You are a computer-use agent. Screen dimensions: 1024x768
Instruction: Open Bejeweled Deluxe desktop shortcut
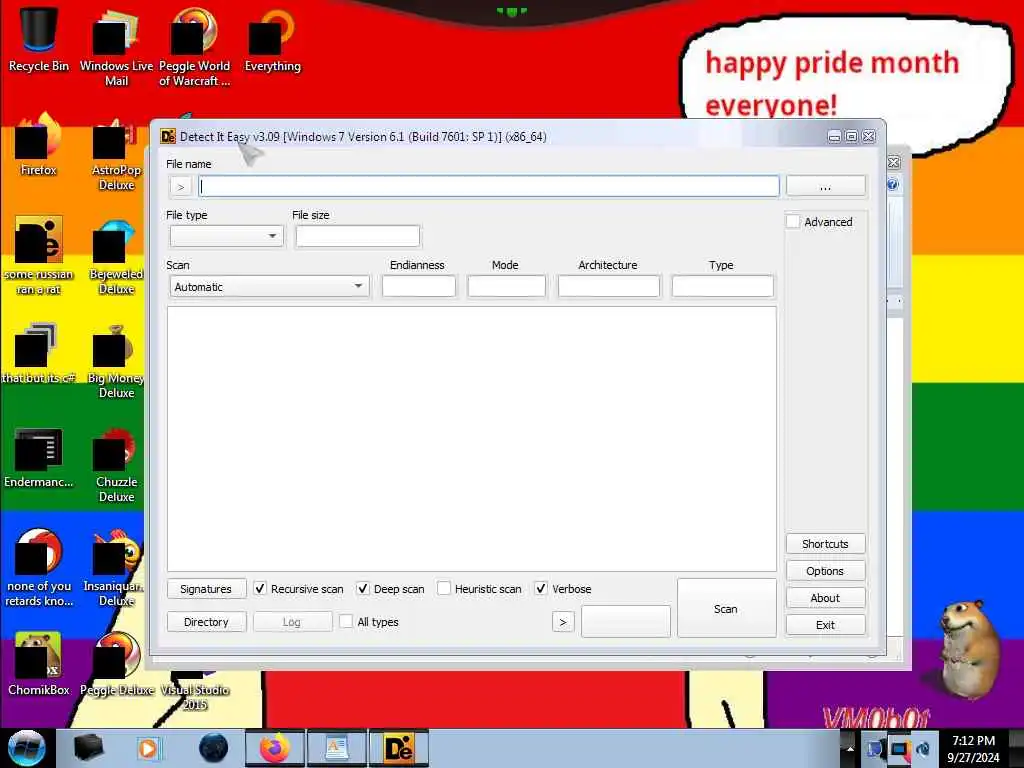click(116, 257)
